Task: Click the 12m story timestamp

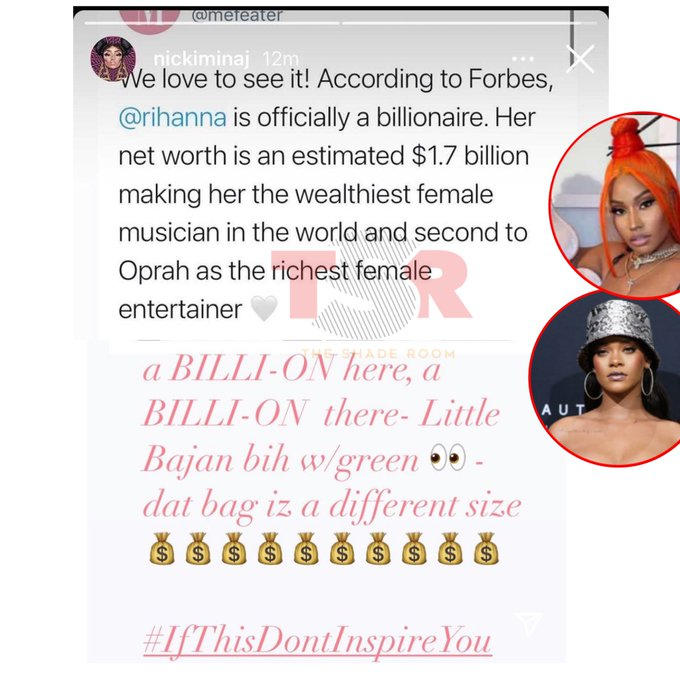Action: coord(281,59)
